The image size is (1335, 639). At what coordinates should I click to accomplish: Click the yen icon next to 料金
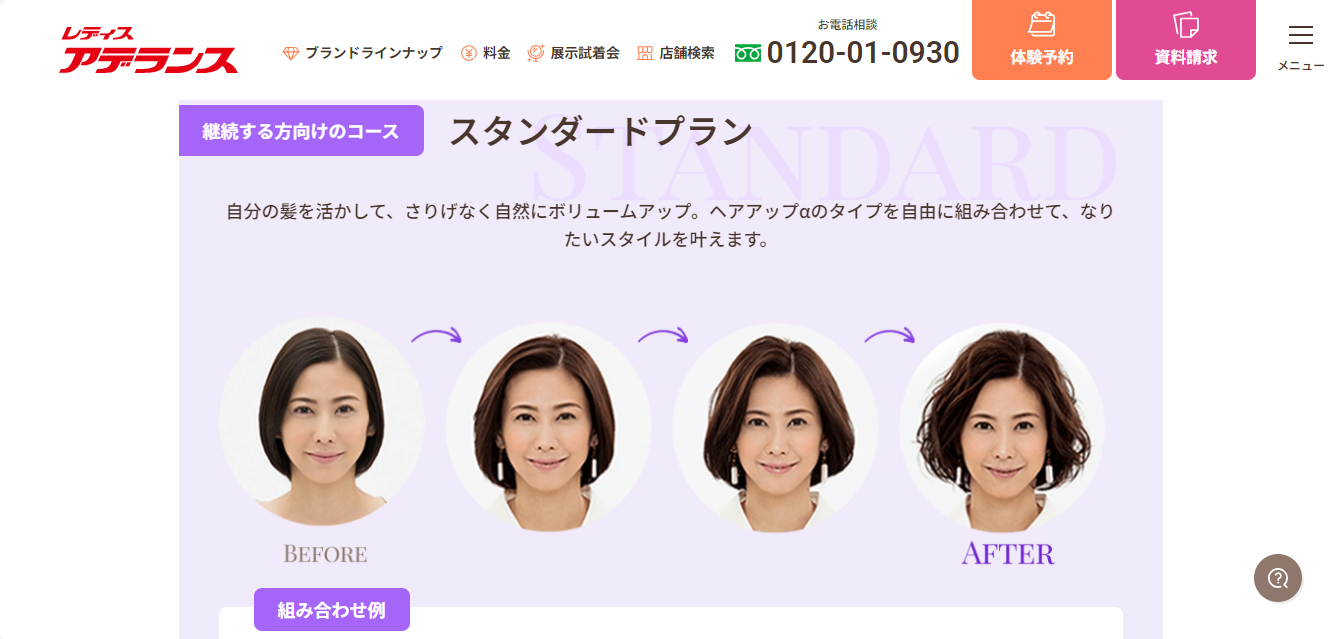click(469, 53)
